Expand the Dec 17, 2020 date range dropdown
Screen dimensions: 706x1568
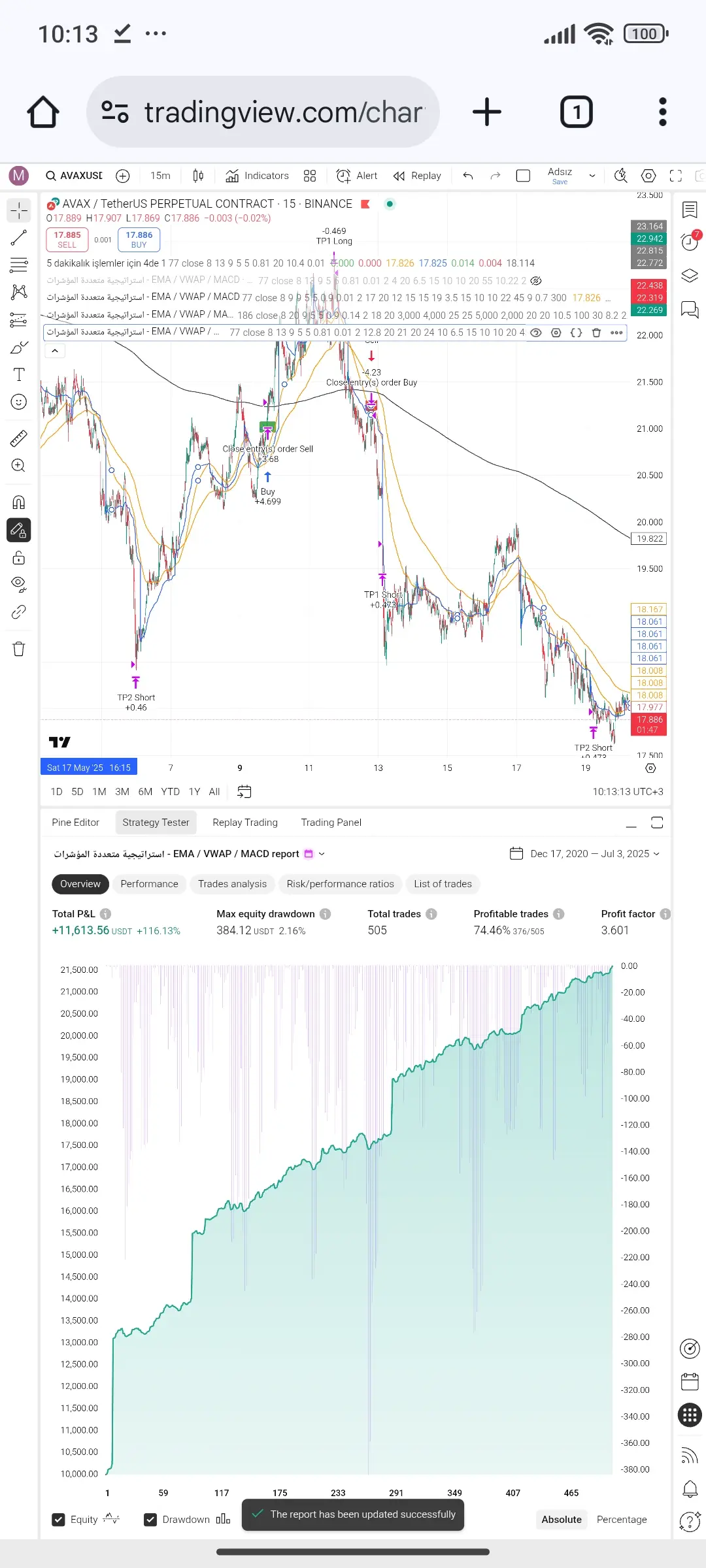point(586,854)
